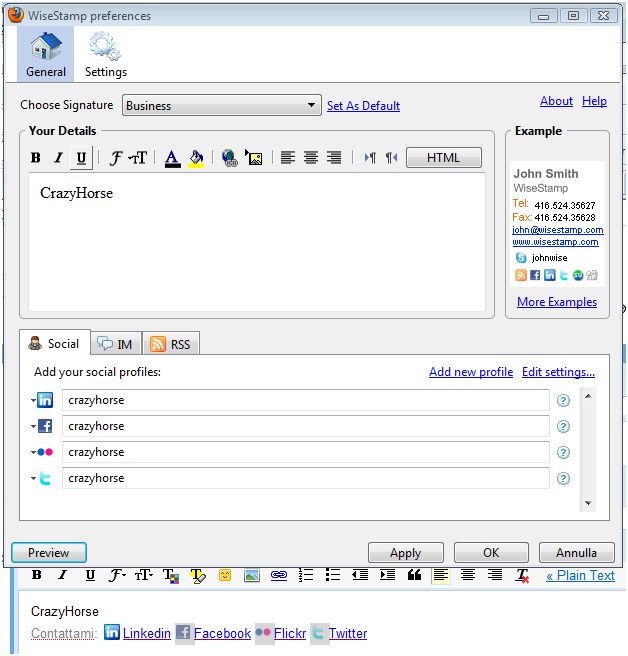The width and height of the screenshot is (628, 656).
Task: Click the background highlight paint bucket icon
Action: tap(196, 158)
